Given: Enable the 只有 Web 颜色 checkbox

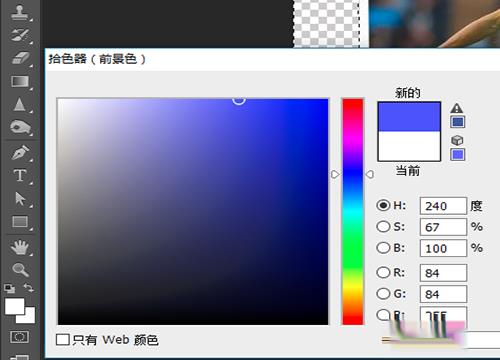Looking at the screenshot, I should 62,340.
